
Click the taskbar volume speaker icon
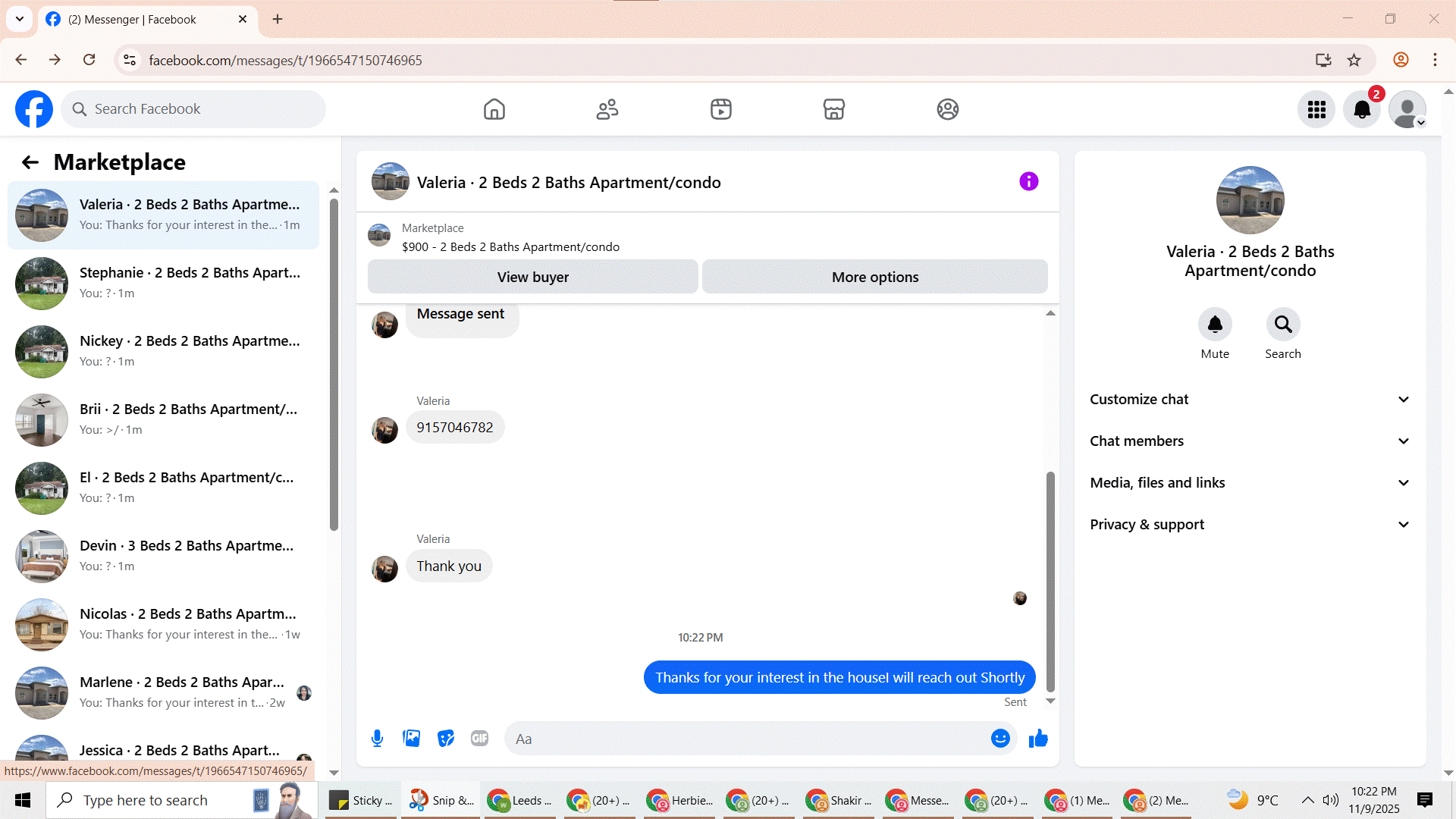pyautogui.click(x=1331, y=800)
